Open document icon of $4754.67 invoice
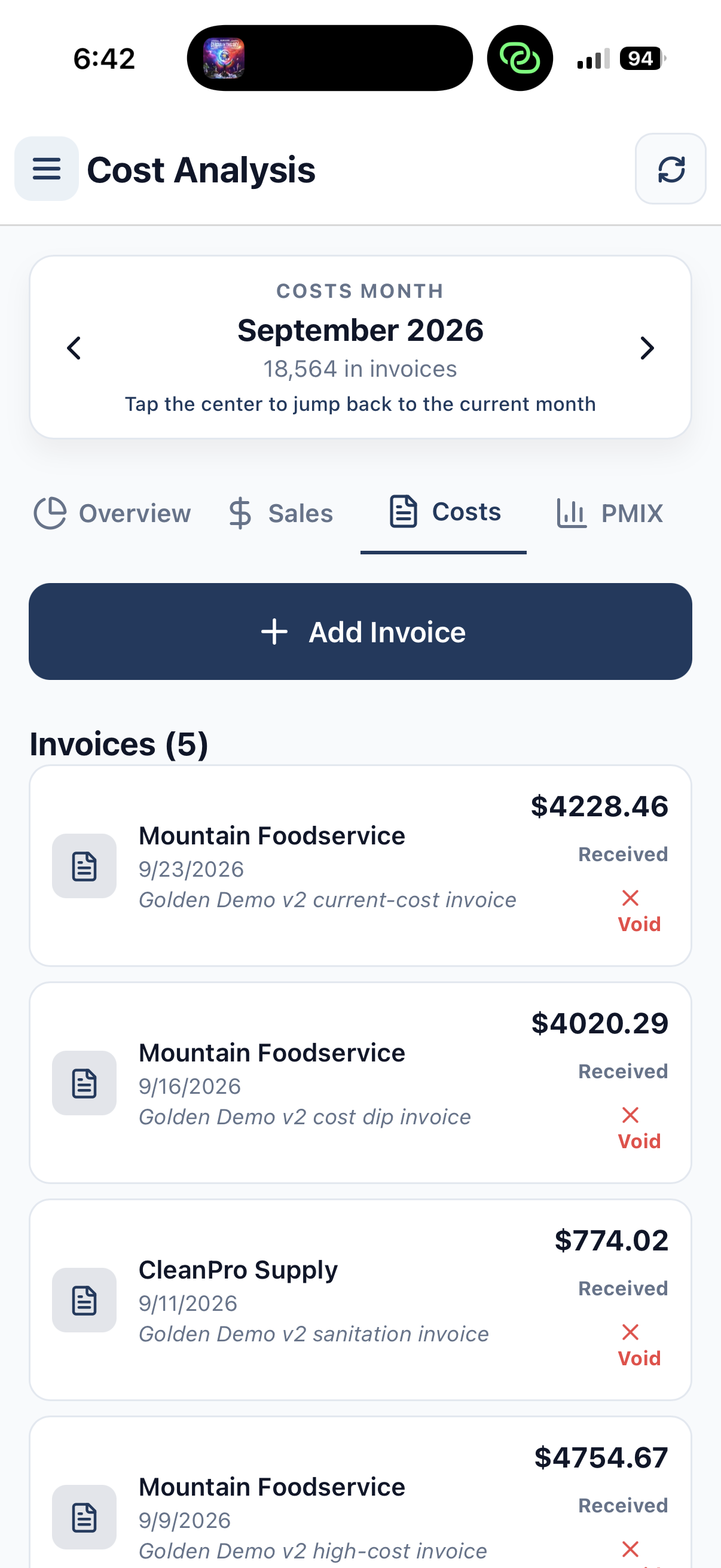 [x=84, y=1517]
